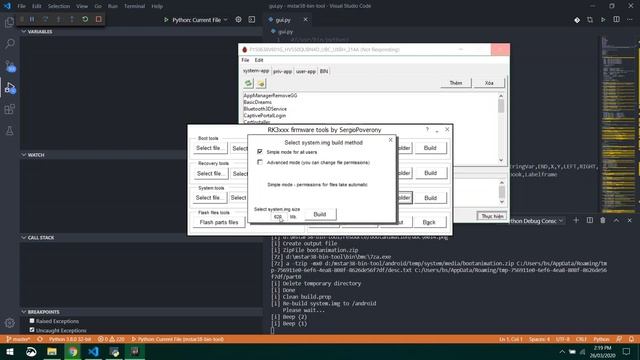
Task: Kill terminal with the trash icon
Action: click(x=603, y=220)
